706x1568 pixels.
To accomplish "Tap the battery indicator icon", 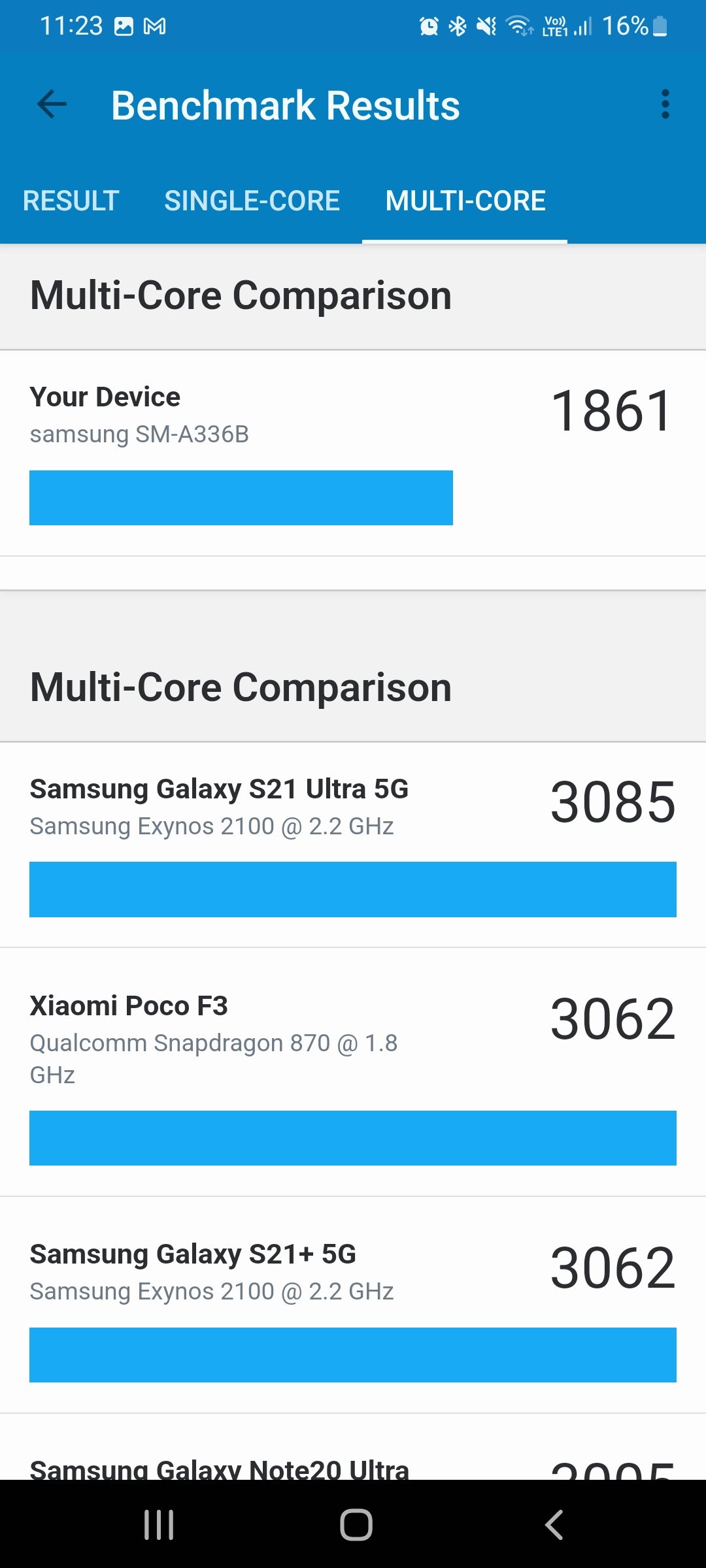I will [x=660, y=26].
